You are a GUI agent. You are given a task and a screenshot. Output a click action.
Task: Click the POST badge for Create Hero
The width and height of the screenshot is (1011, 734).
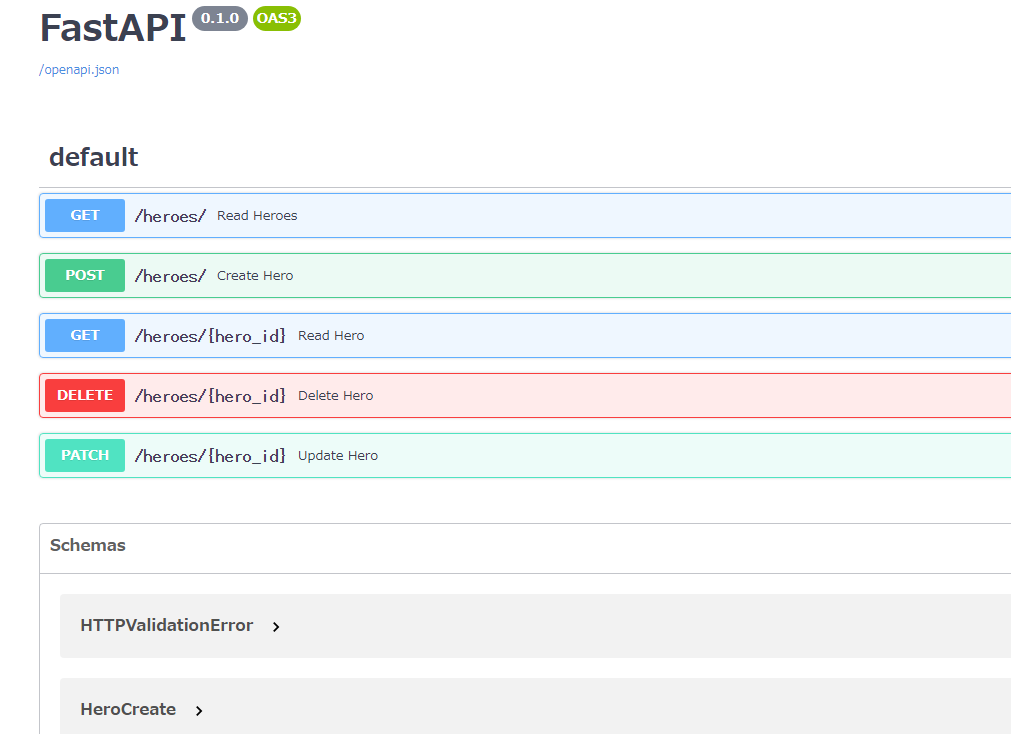(x=84, y=275)
